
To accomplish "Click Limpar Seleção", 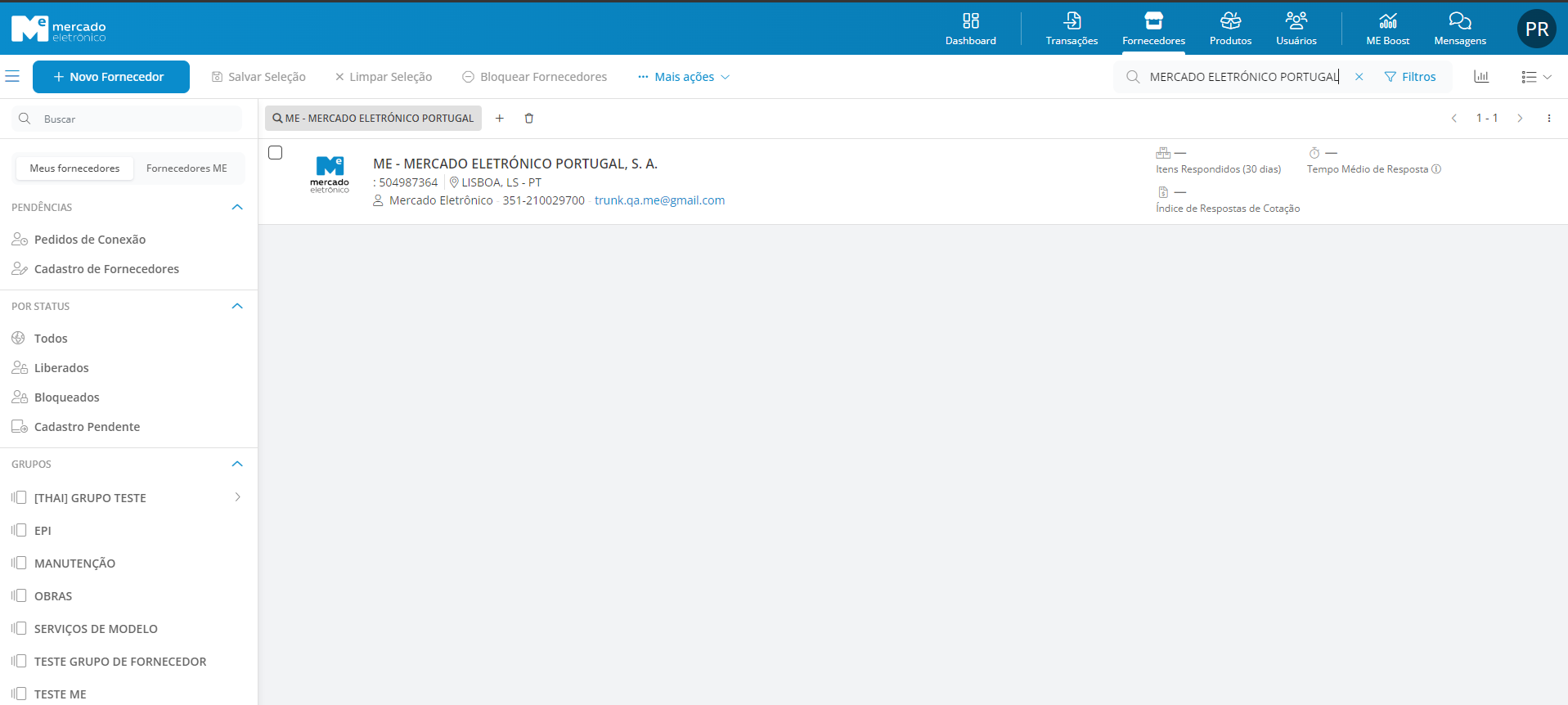I will coord(384,77).
